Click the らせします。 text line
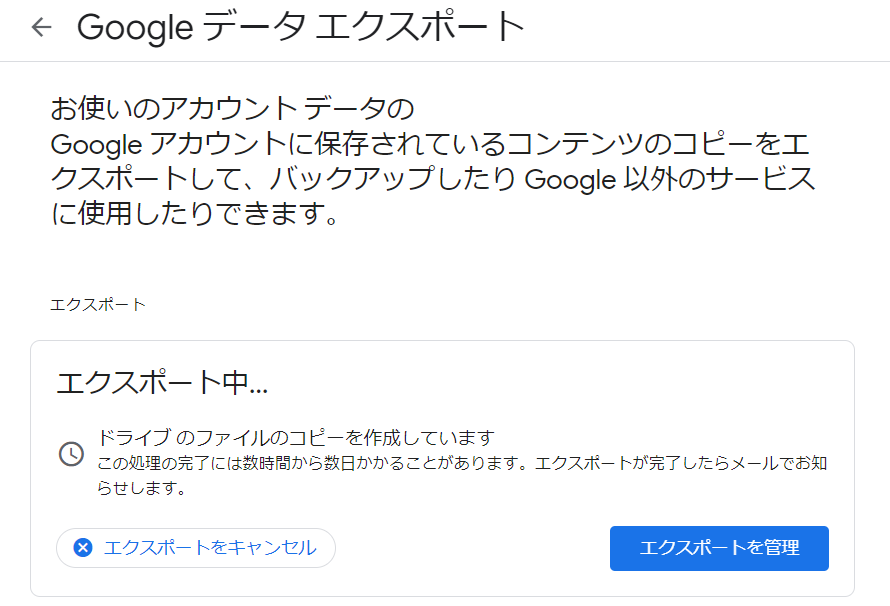 coord(142,490)
